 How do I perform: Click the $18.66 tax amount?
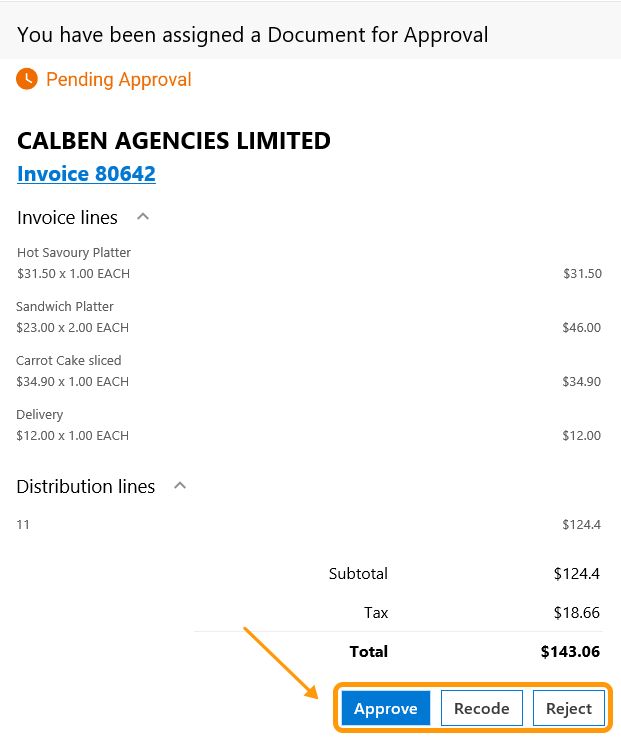point(576,613)
